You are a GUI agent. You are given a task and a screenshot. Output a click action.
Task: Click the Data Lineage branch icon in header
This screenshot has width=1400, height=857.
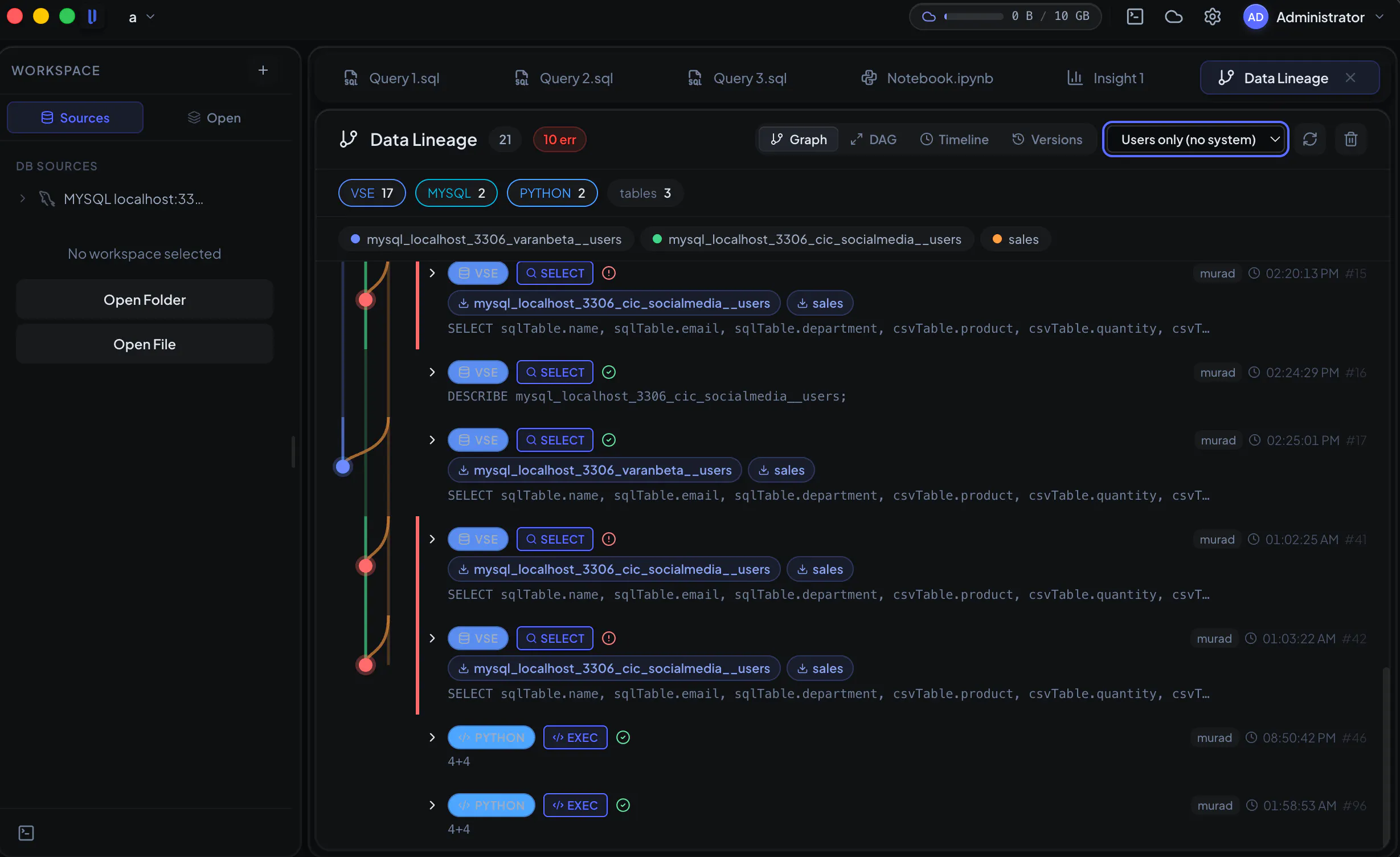[348, 139]
